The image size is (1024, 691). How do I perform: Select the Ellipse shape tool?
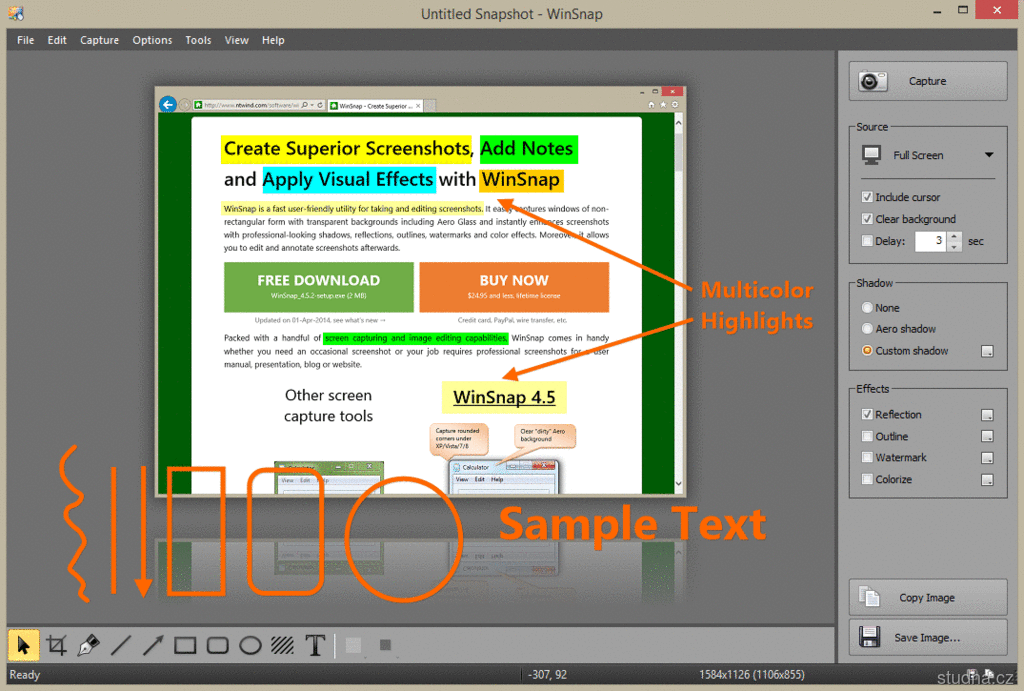pyautogui.click(x=250, y=645)
